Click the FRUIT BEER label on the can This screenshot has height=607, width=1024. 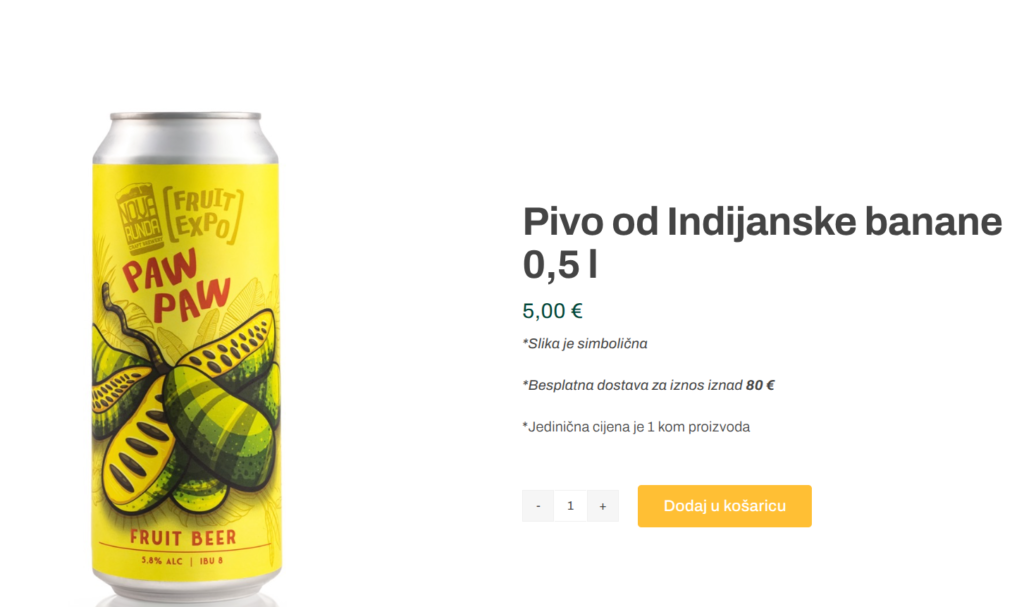click(183, 538)
